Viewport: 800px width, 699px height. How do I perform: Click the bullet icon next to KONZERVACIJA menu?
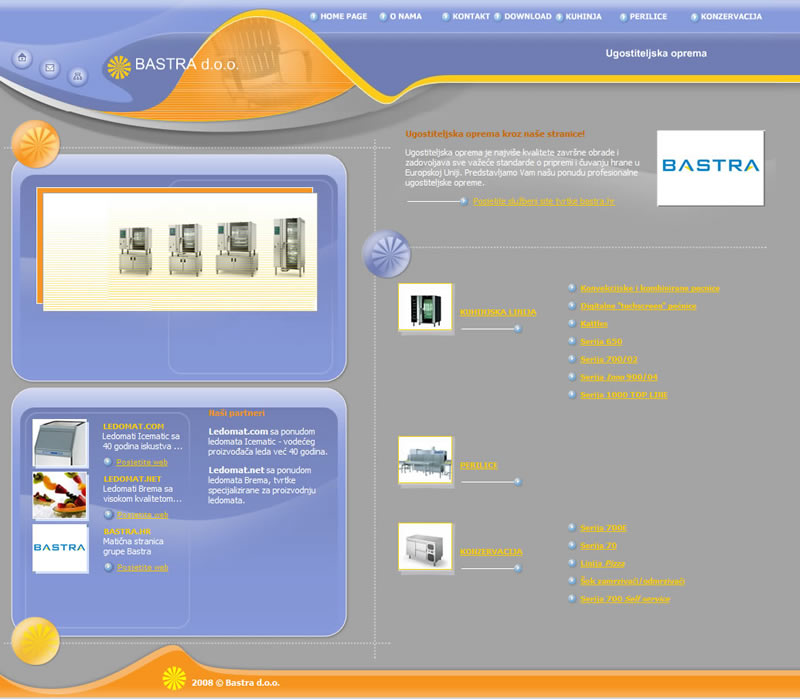[694, 17]
